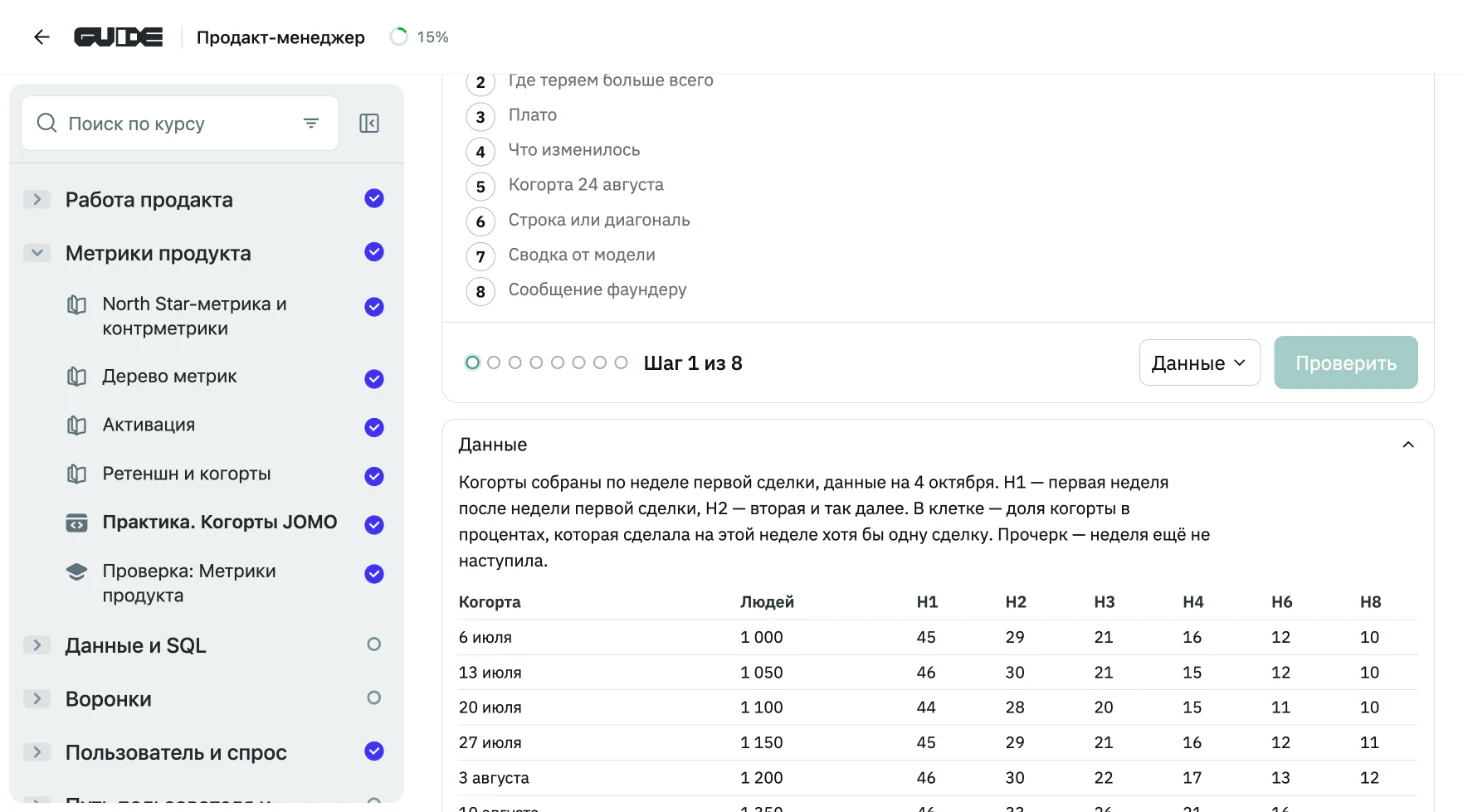View the 15% course progress ring

pyautogui.click(x=398, y=37)
